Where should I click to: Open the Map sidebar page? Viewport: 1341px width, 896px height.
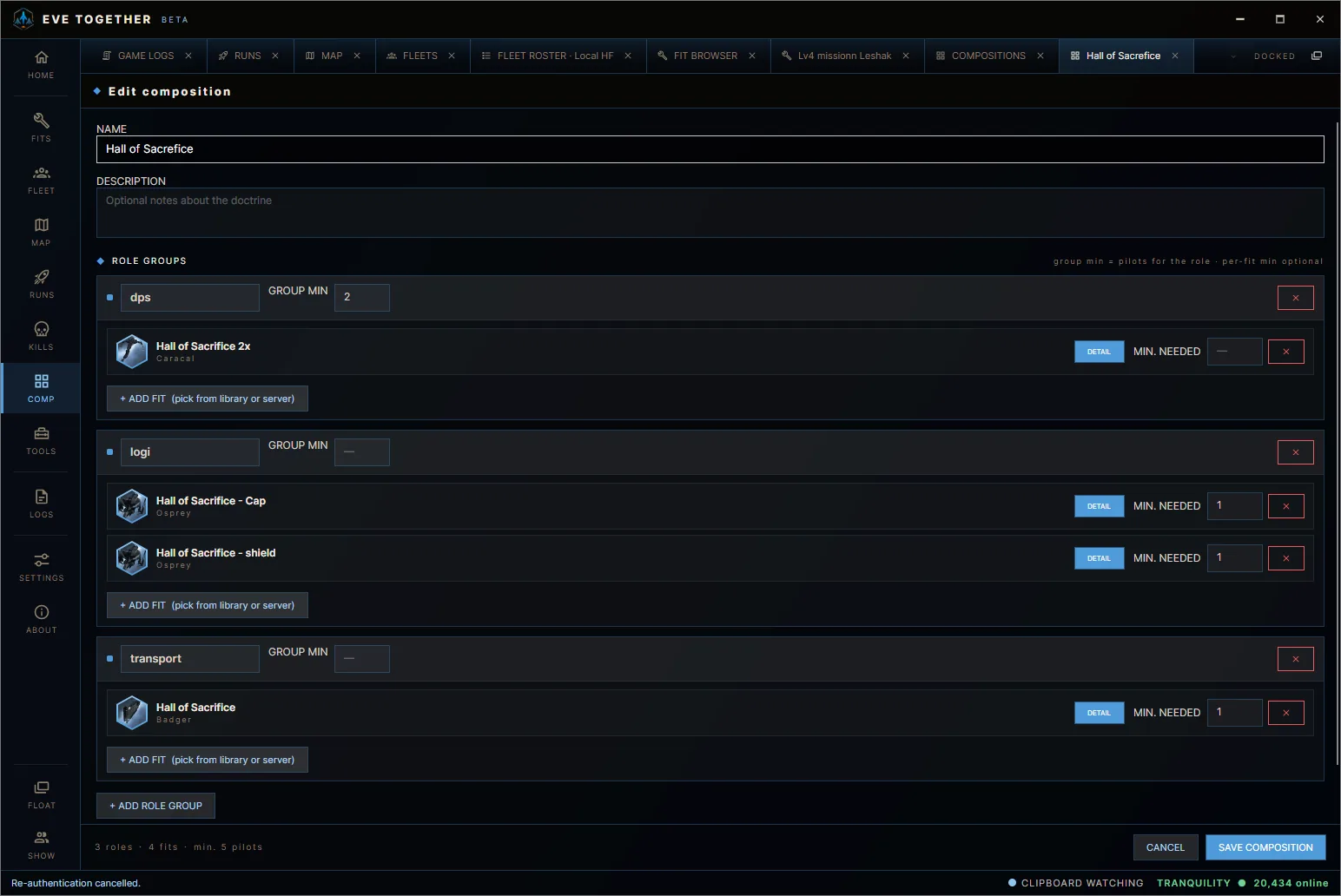tap(41, 232)
